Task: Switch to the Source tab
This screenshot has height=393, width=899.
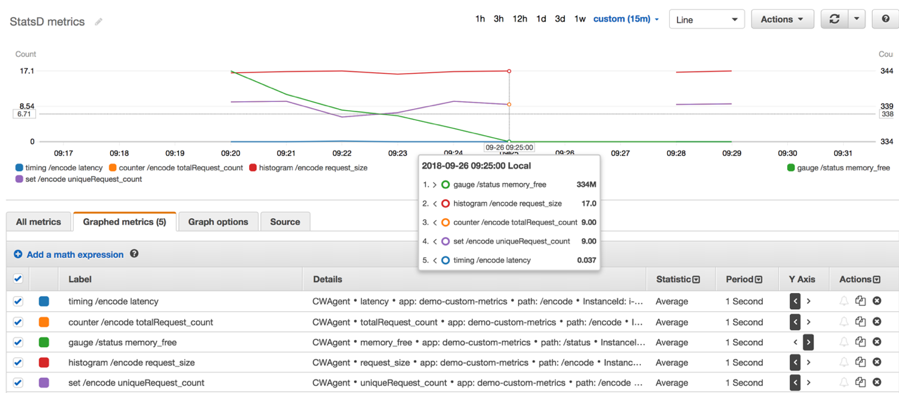Action: [x=285, y=221]
